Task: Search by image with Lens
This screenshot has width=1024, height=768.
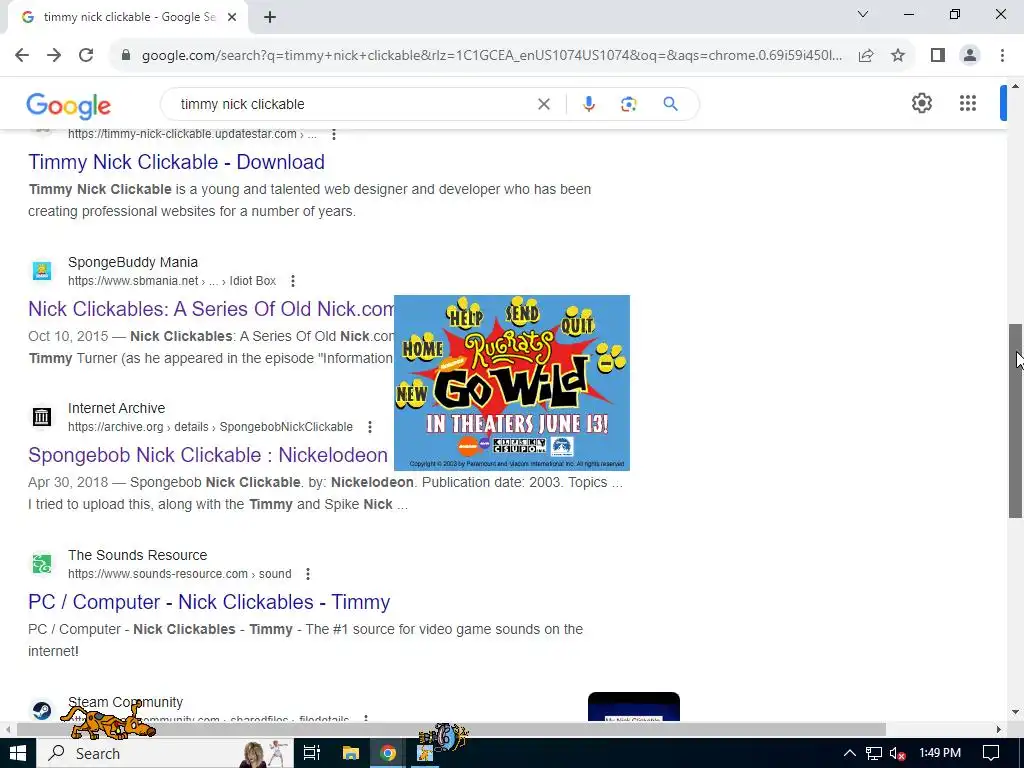Action: 628,104
